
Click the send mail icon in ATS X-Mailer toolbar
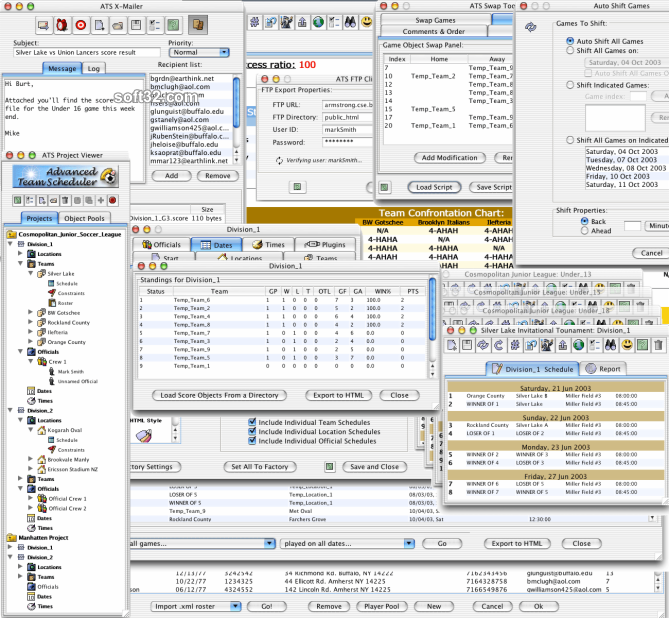[x=44, y=25]
